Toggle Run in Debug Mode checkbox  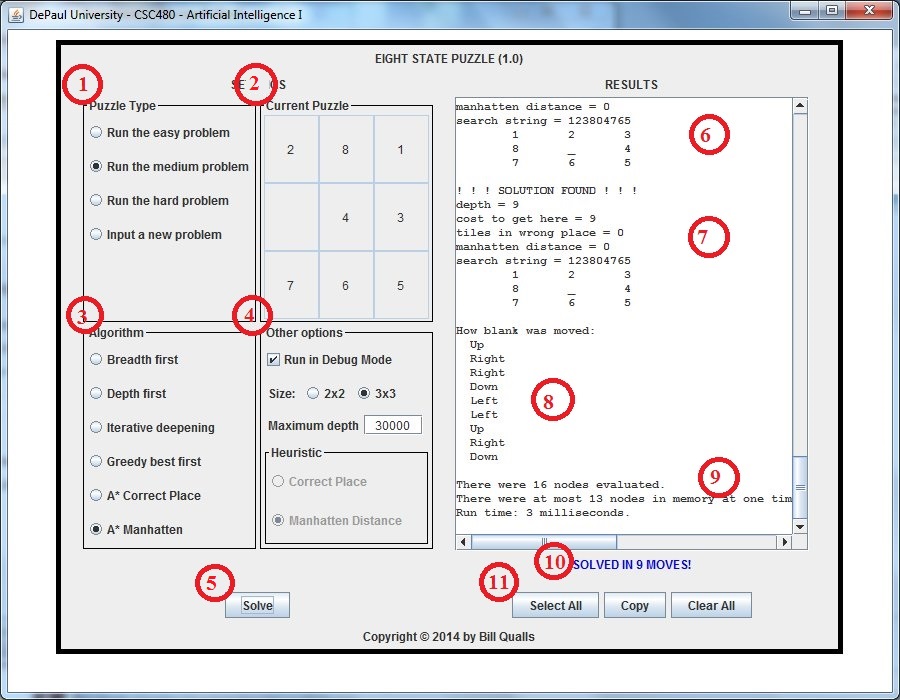[274, 360]
